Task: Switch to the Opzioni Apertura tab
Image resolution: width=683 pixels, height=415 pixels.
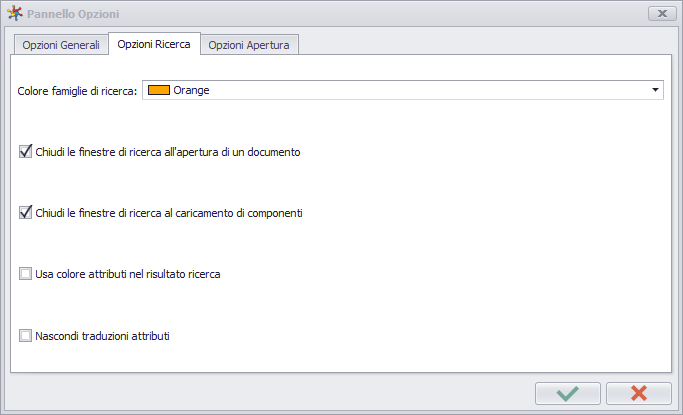Action: click(x=249, y=45)
